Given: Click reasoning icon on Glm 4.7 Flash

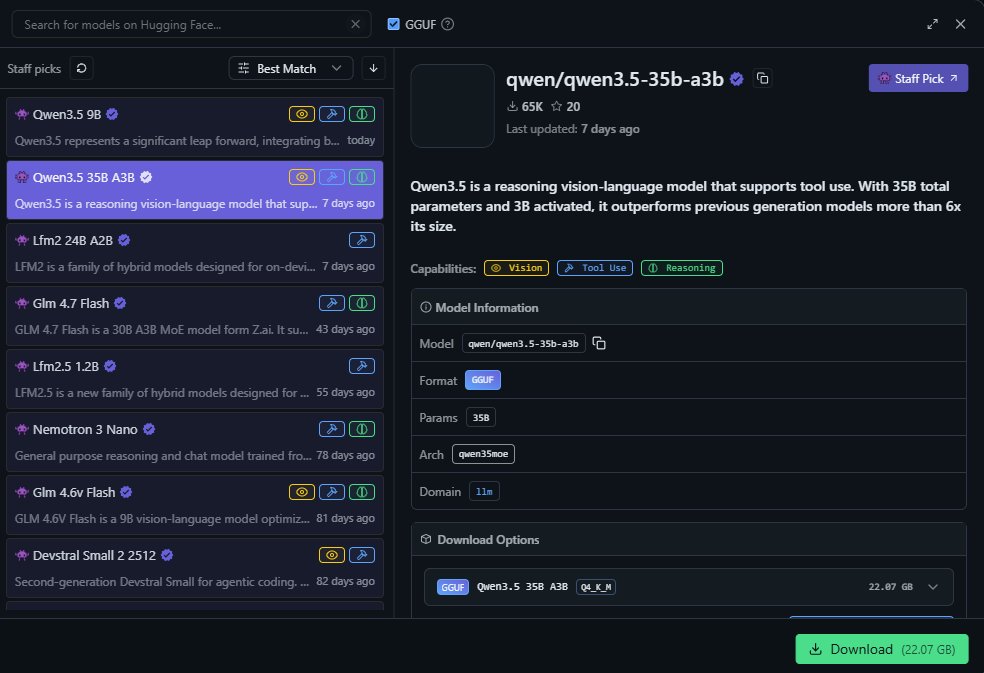Looking at the screenshot, I should 362,303.
